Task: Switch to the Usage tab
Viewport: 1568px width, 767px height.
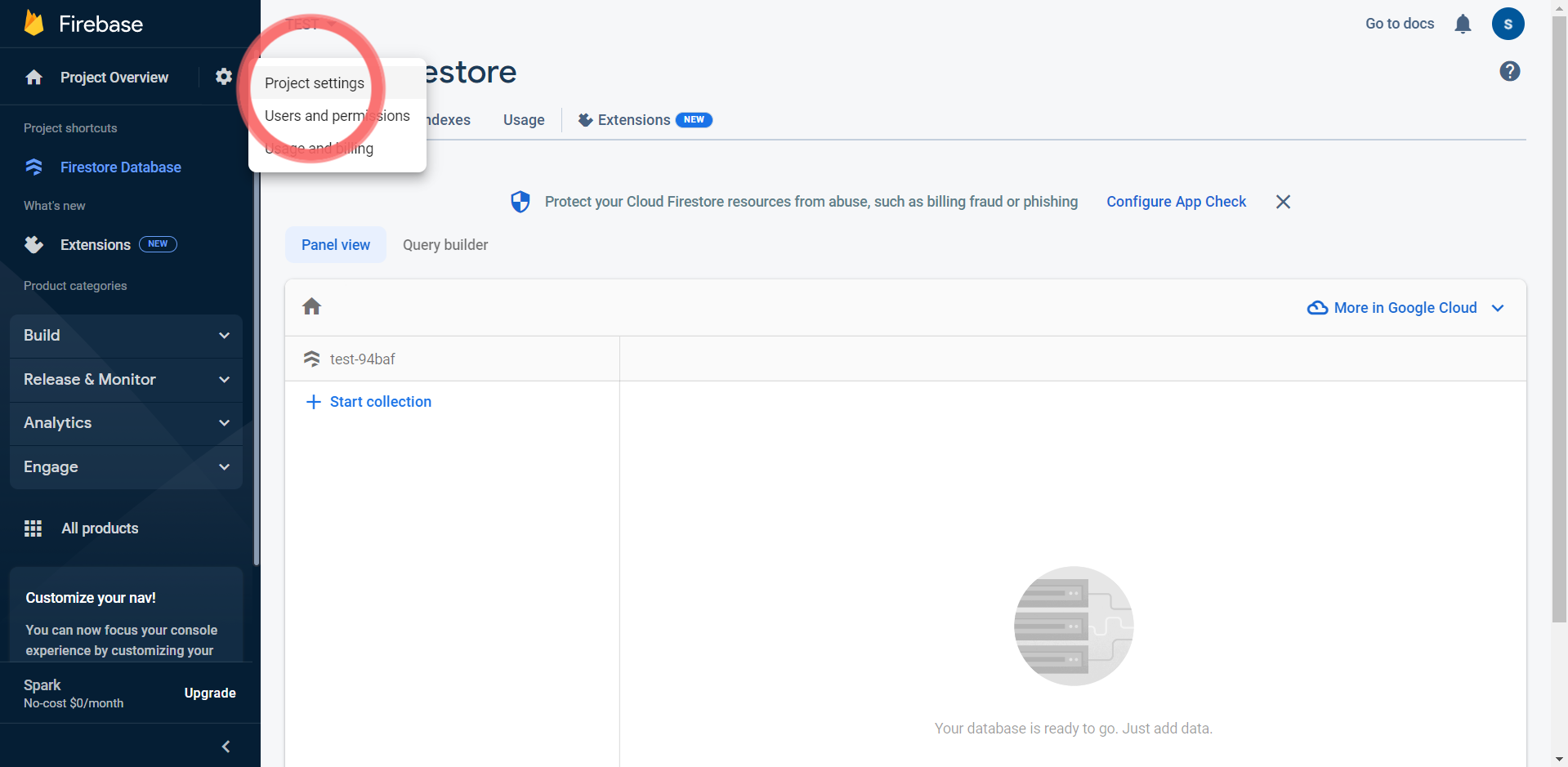Action: (524, 120)
